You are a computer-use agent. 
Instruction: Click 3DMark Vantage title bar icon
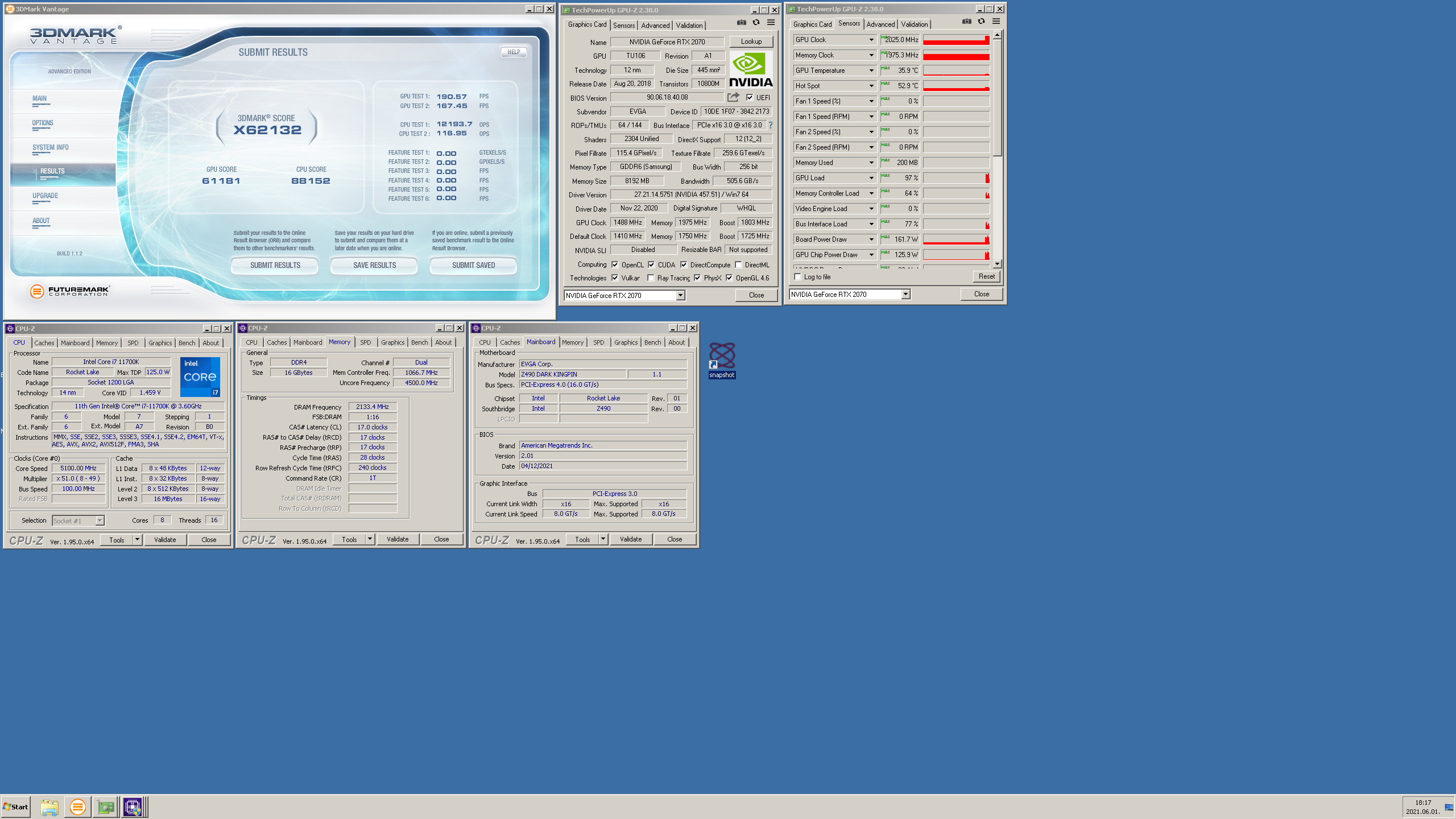10,9
